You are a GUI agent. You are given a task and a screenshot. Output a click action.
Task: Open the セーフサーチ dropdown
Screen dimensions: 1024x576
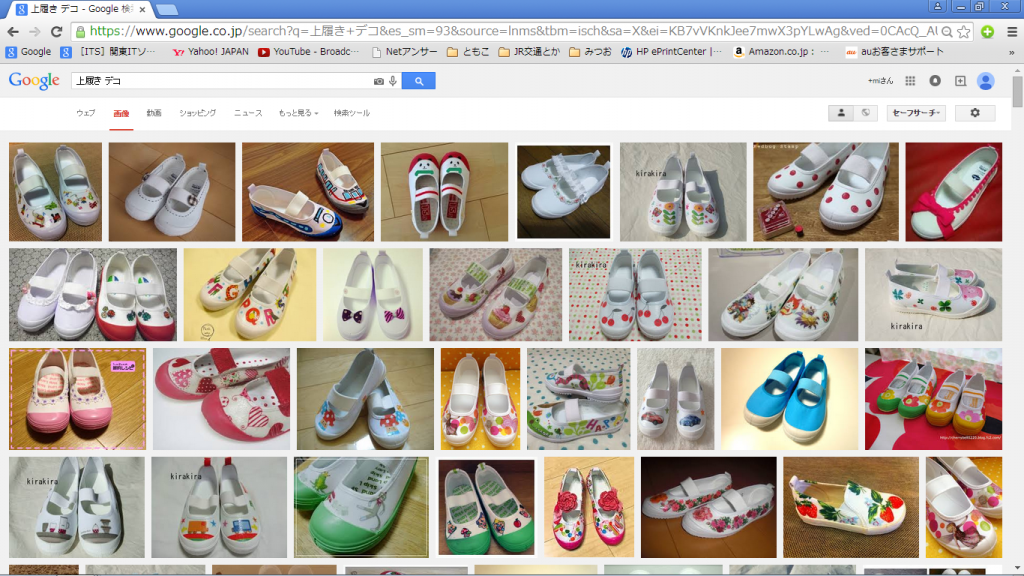point(916,113)
